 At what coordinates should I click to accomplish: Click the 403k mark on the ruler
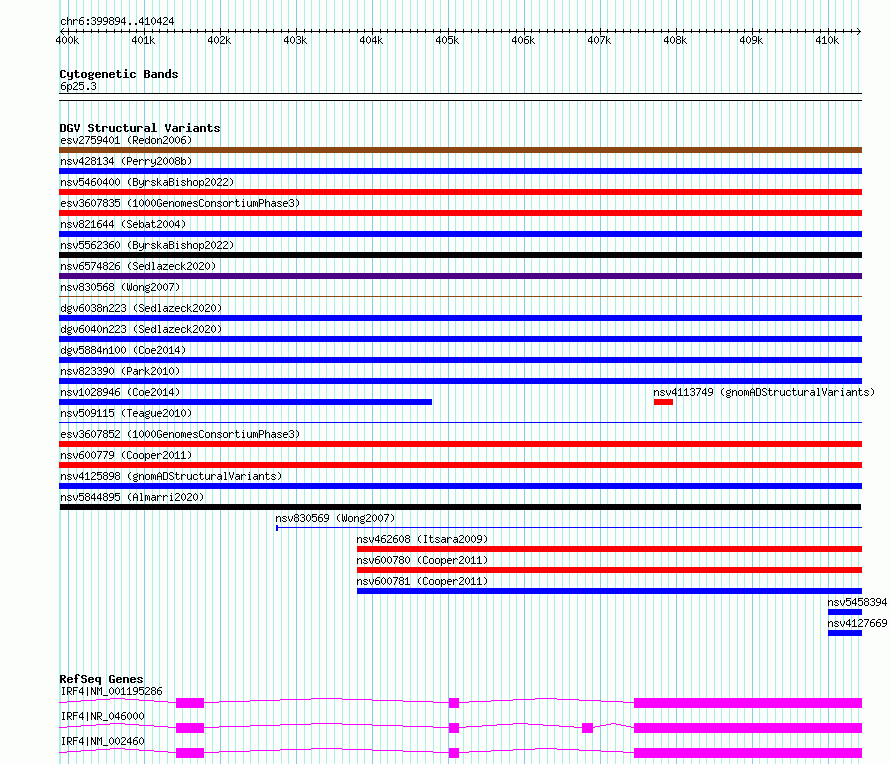point(295,40)
